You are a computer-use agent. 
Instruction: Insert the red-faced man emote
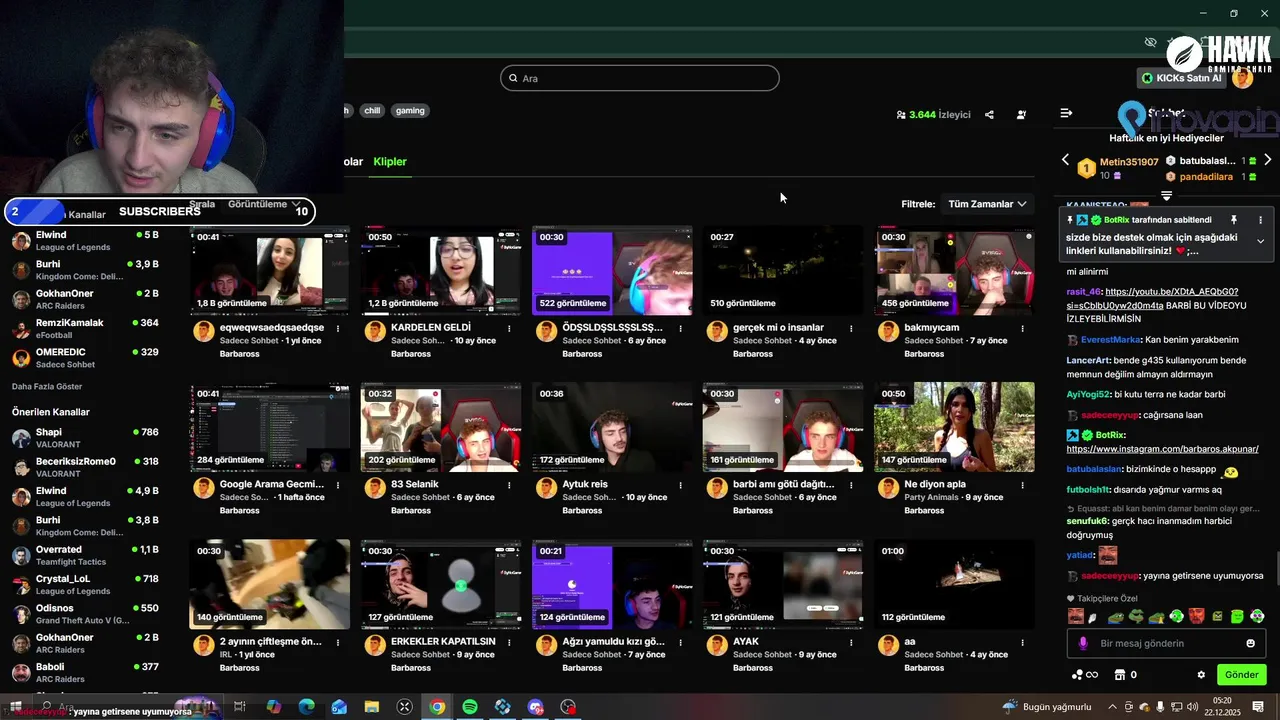1197,617
